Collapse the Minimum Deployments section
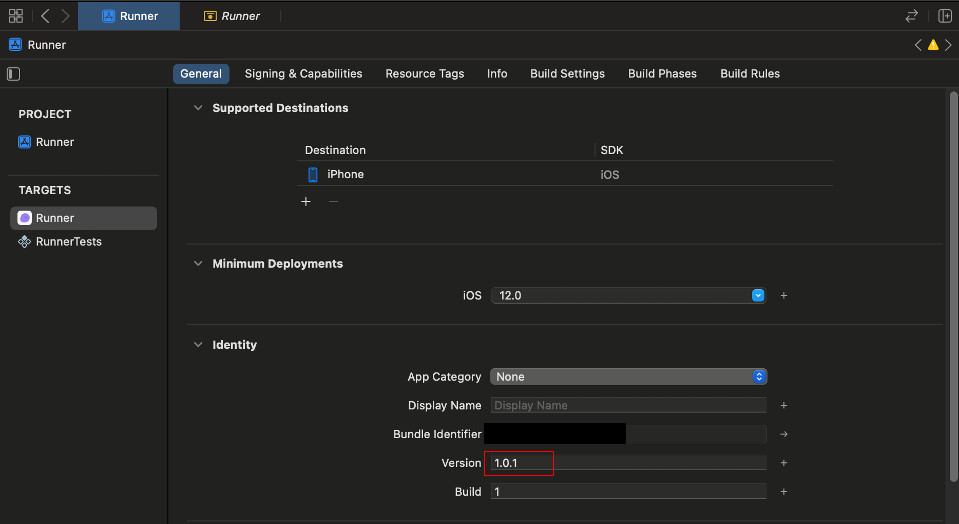Screen dimensions: 959x524 pyautogui.click(x=198, y=264)
